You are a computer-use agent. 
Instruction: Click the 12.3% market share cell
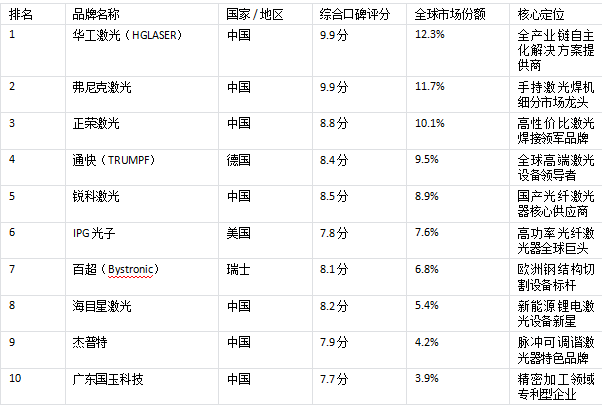(x=429, y=35)
